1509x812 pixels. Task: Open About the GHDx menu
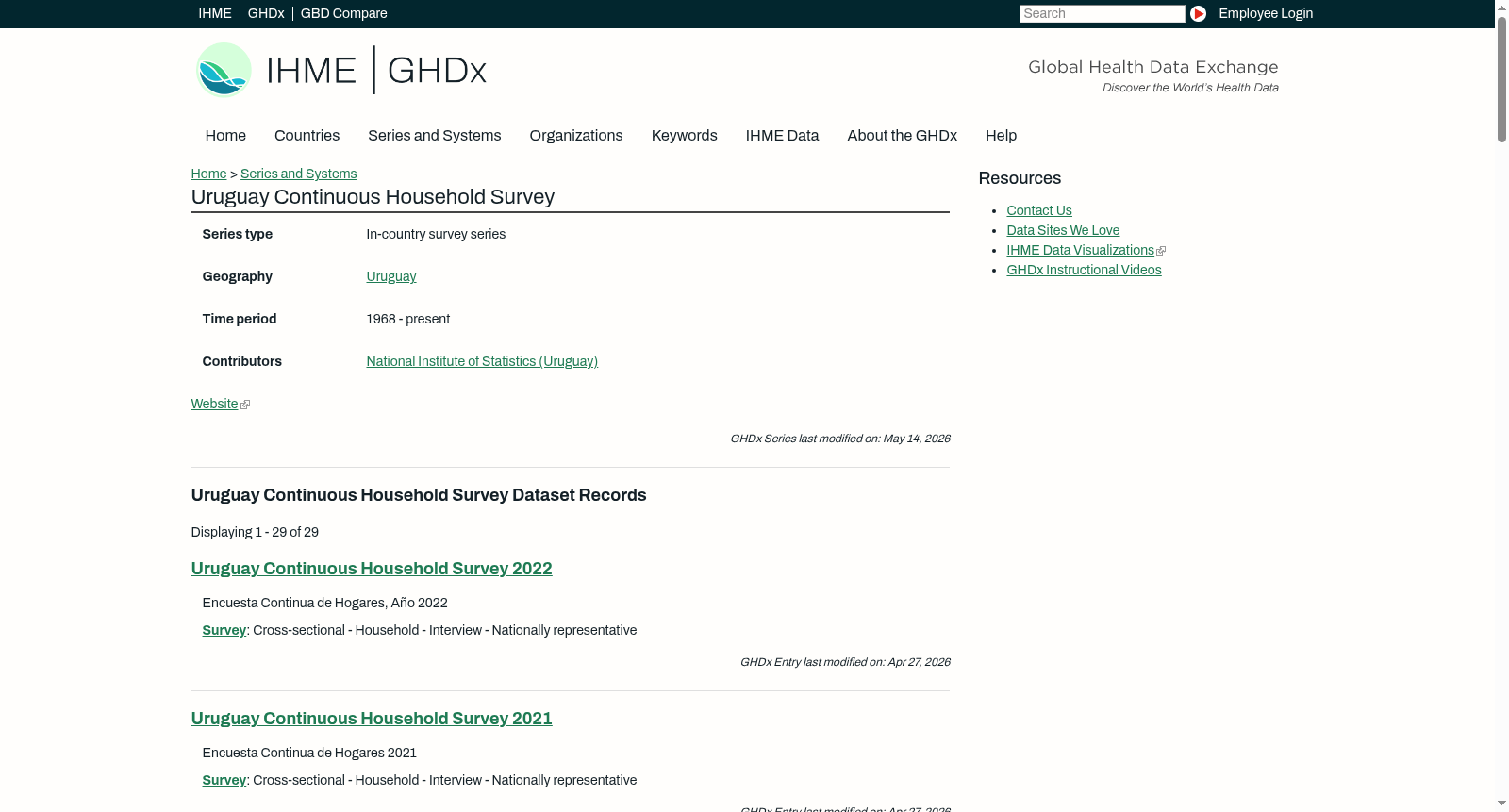pos(902,136)
